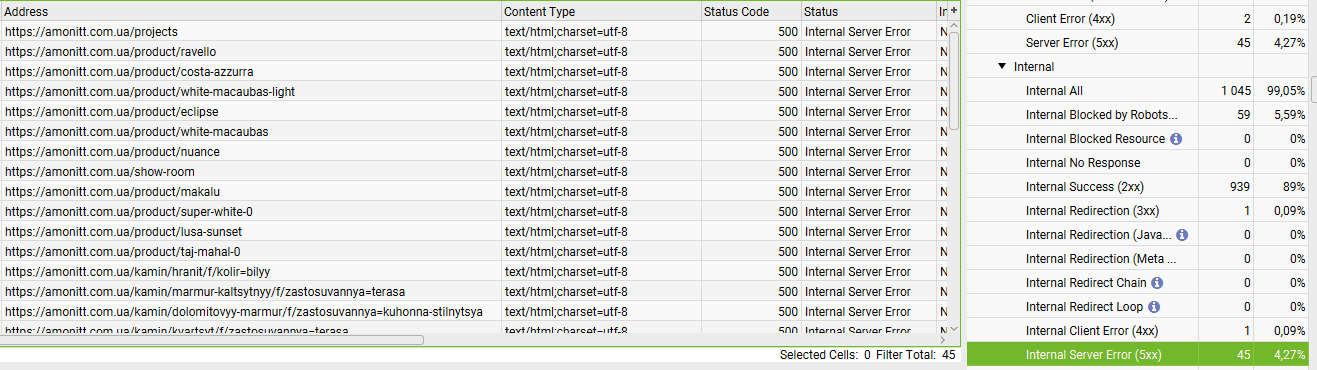Click the plus icon to add columns
The height and width of the screenshot is (370, 1317).
tap(954, 10)
